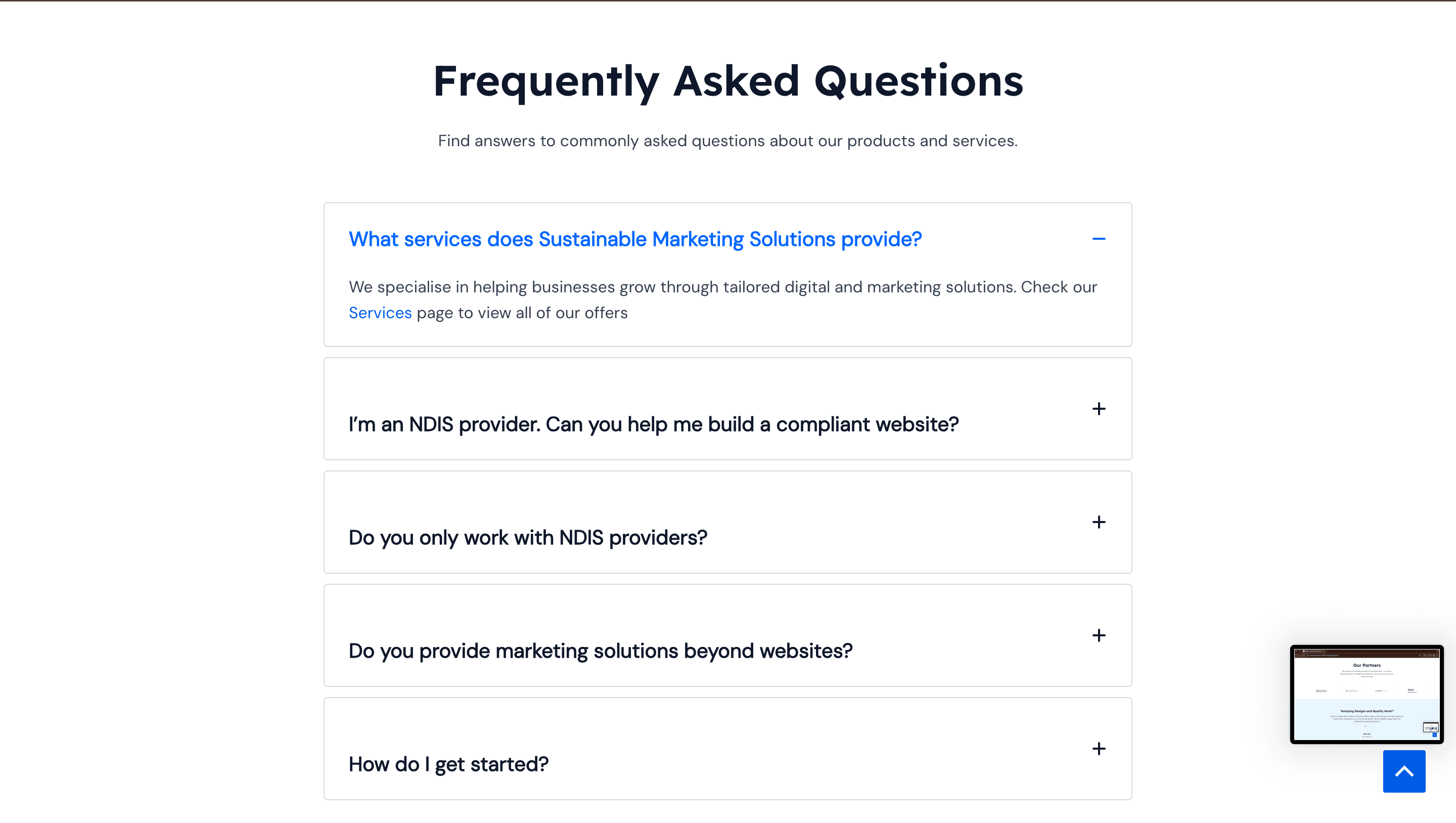Open 'Do you provide marketing solutions beyond websites?'
Viewport: 1456px width, 823px height.
tap(600, 651)
